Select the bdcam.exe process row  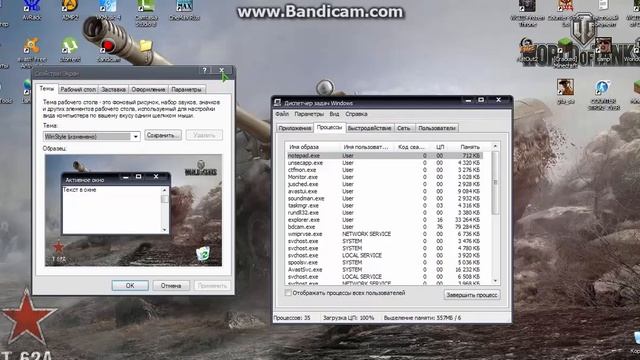pyautogui.click(x=384, y=227)
